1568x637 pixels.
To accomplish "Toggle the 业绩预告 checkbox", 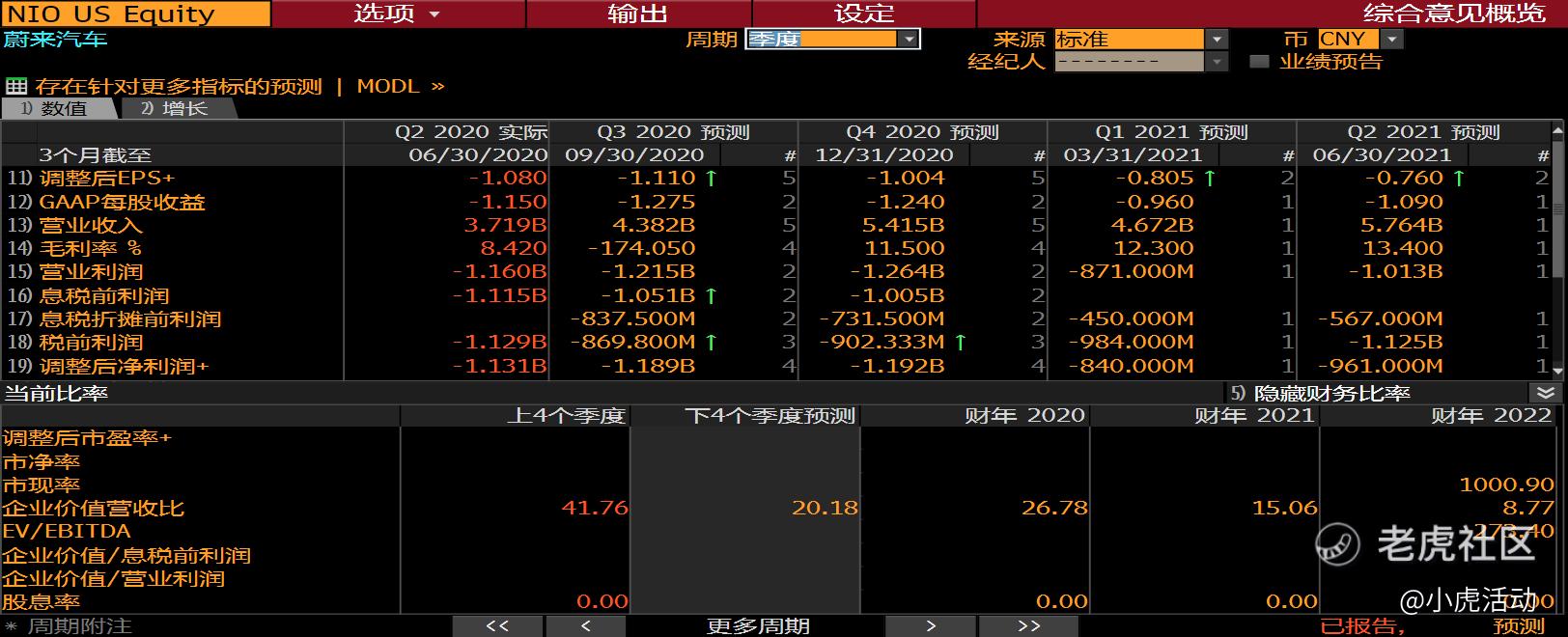I will coord(1259,62).
